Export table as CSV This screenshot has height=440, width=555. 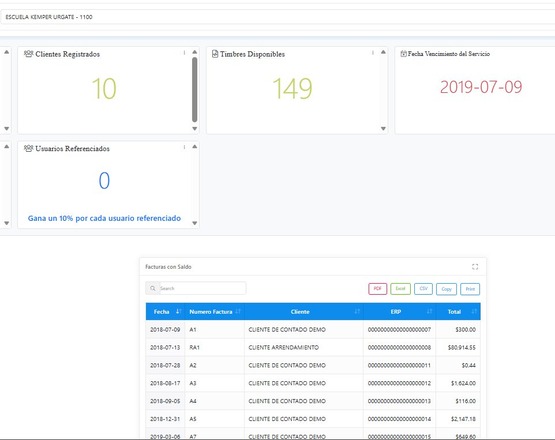(x=423, y=289)
